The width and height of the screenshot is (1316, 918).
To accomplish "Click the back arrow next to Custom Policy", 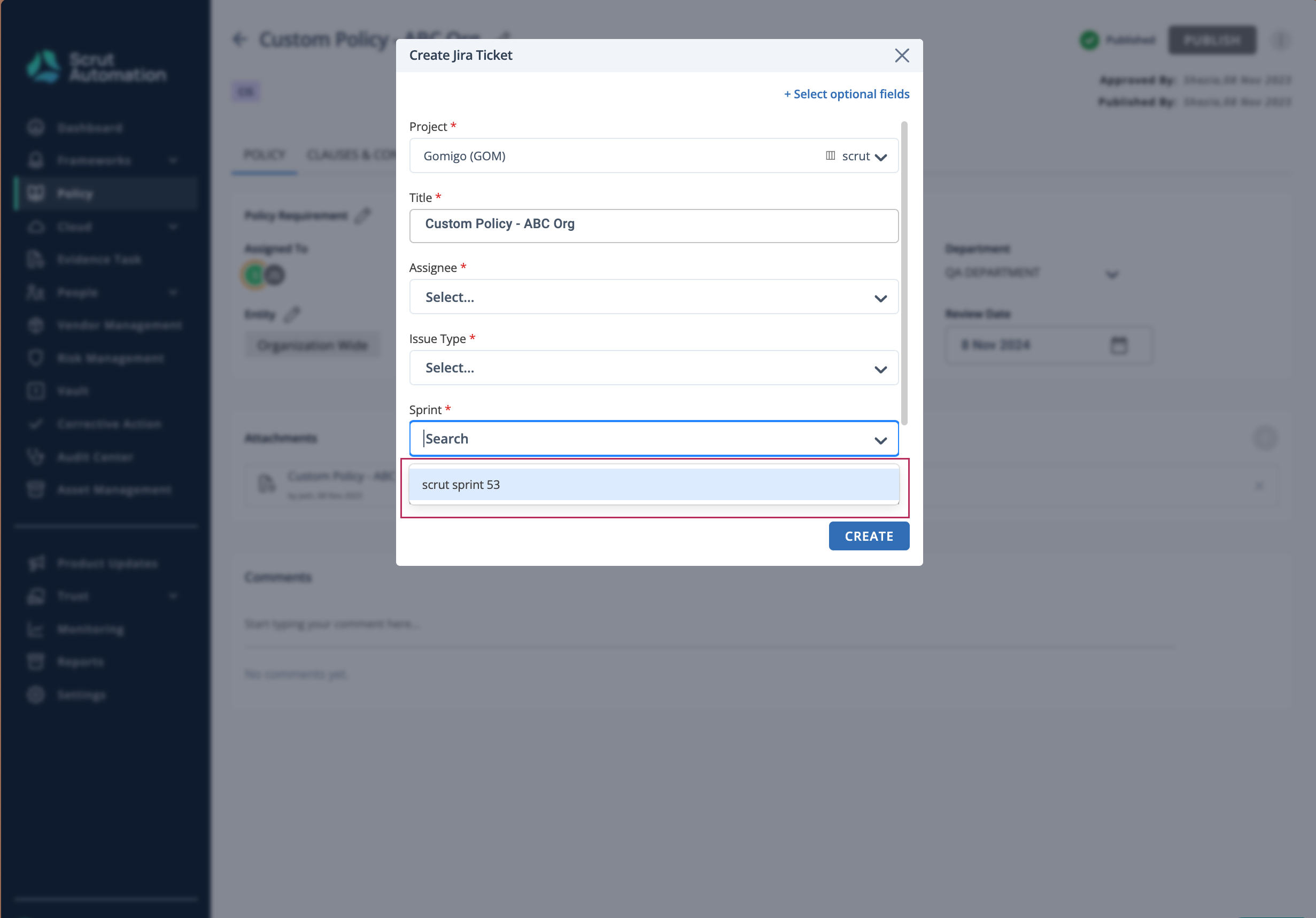I will tap(239, 40).
